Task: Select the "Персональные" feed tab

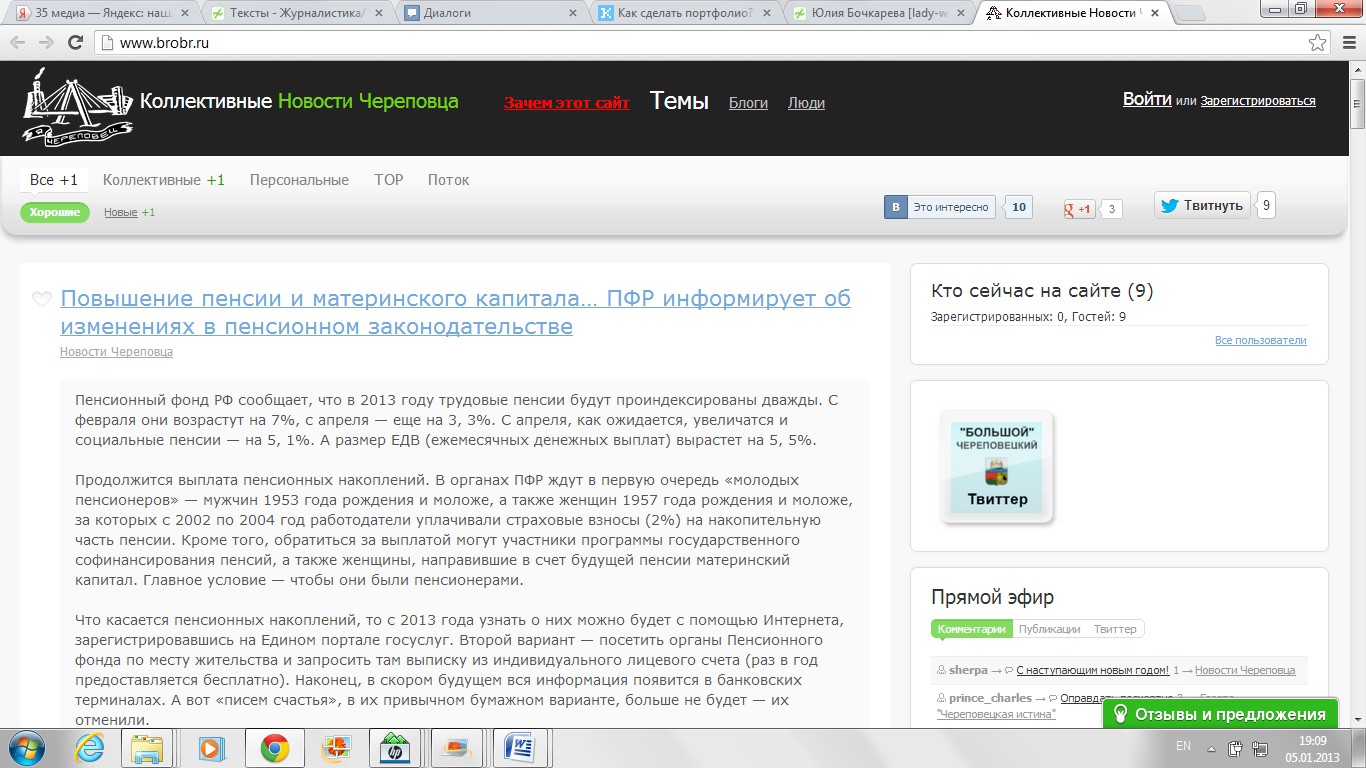Action: point(299,180)
